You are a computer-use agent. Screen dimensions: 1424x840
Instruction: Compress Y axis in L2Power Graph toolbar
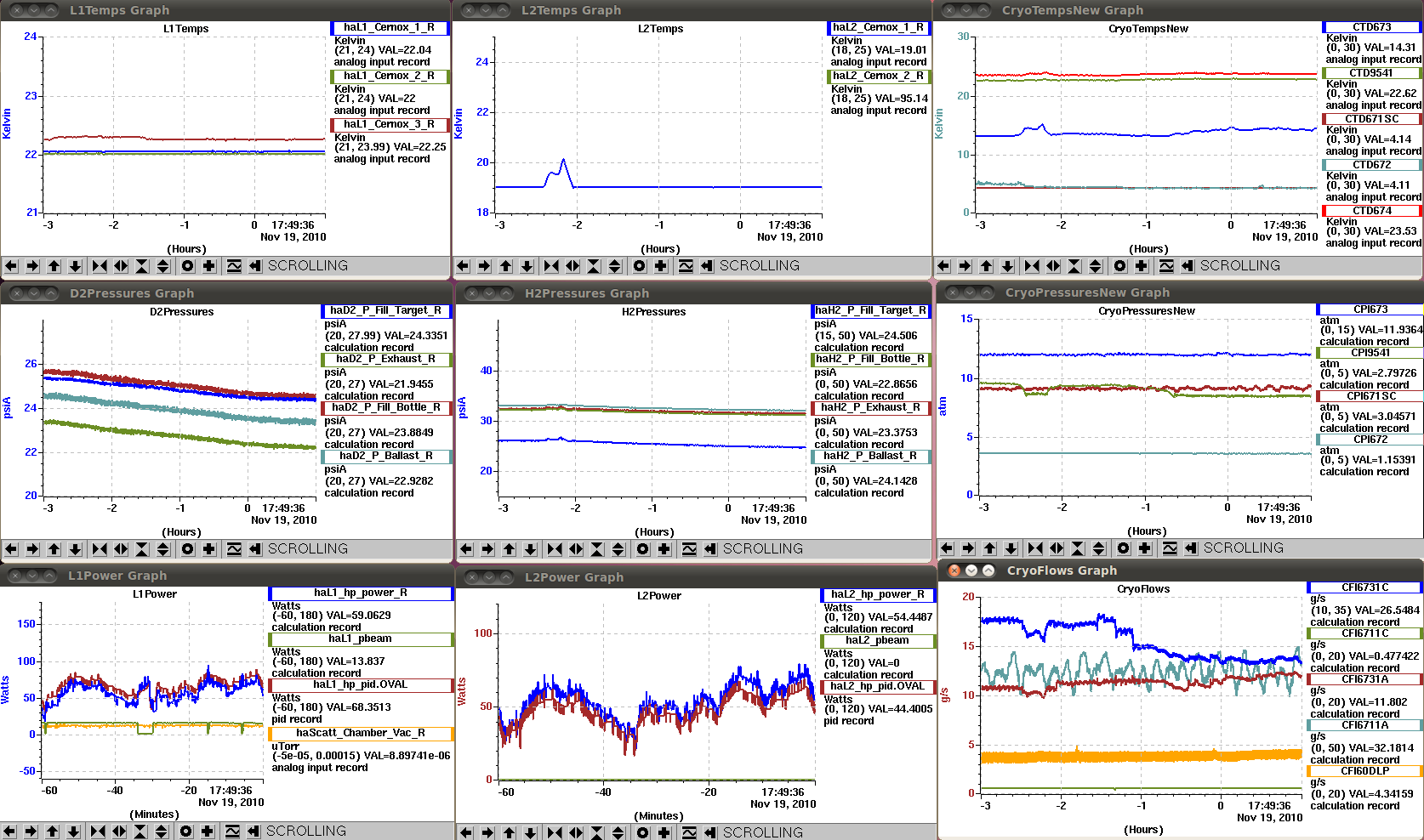[597, 832]
